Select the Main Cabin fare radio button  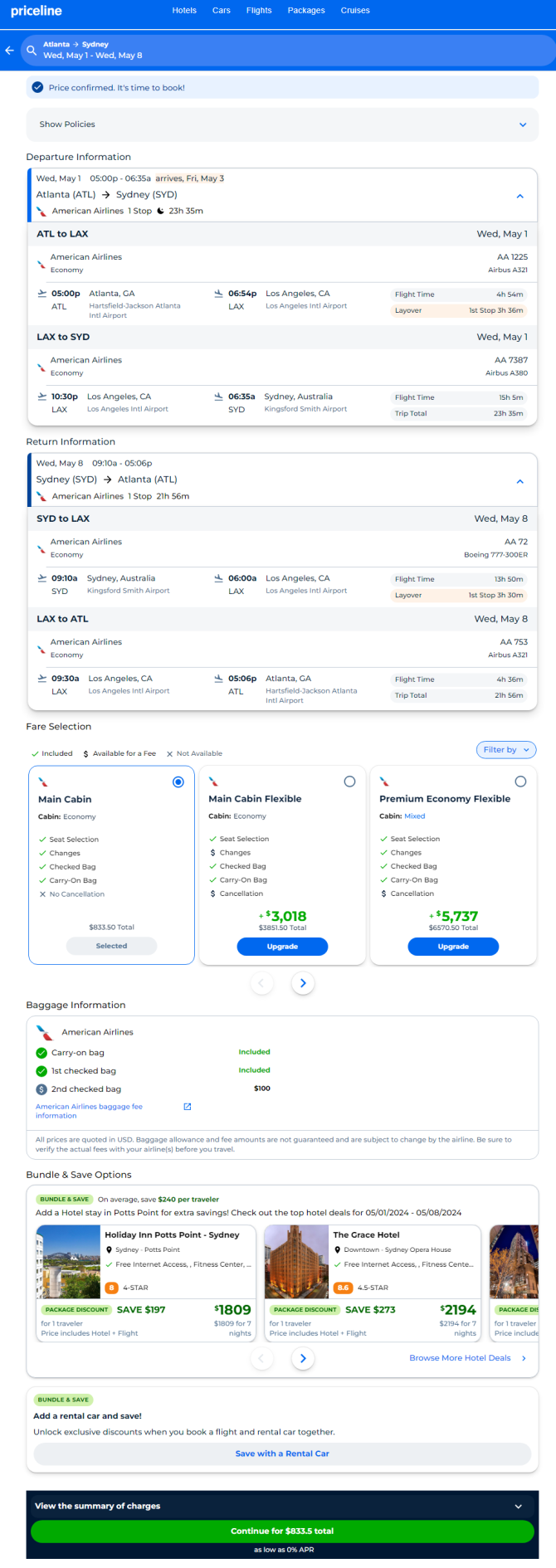tap(178, 782)
